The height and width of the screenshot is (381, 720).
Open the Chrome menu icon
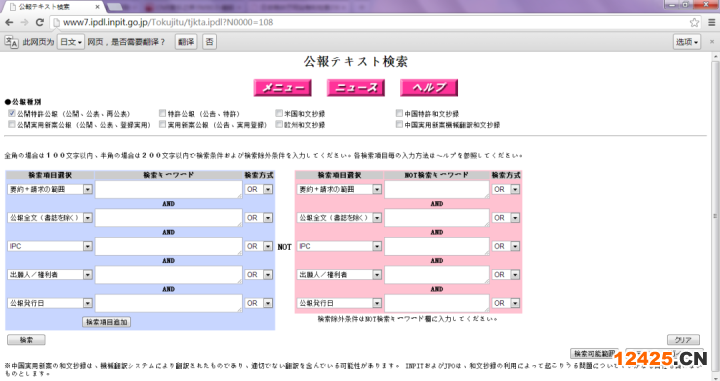pos(712,22)
